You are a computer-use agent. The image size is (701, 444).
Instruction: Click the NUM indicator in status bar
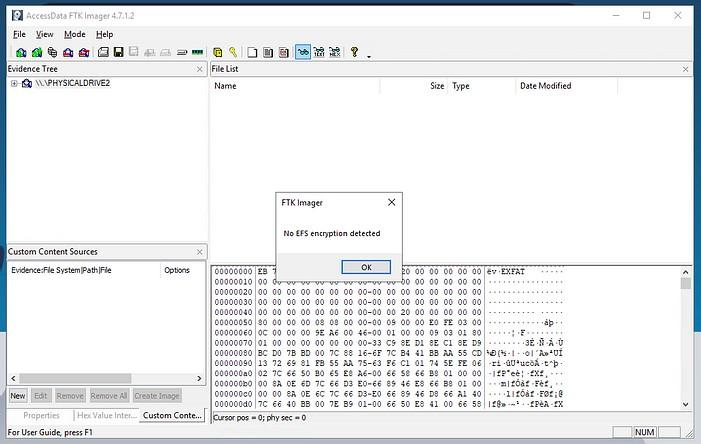pos(645,432)
